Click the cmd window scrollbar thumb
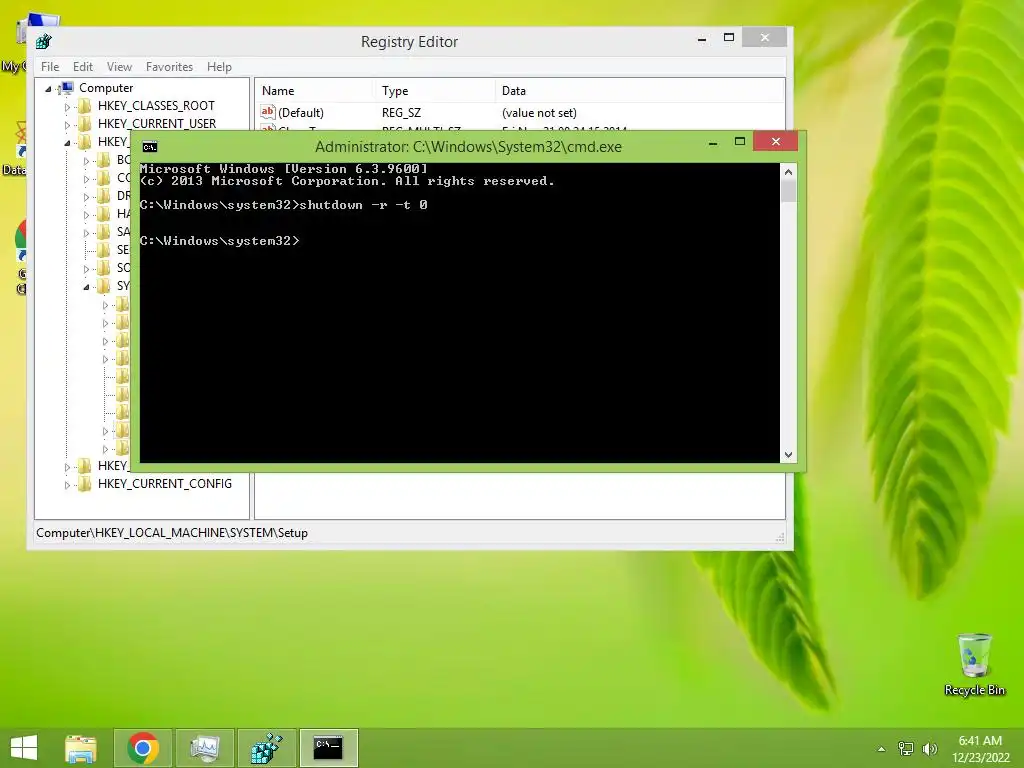 pos(788,191)
